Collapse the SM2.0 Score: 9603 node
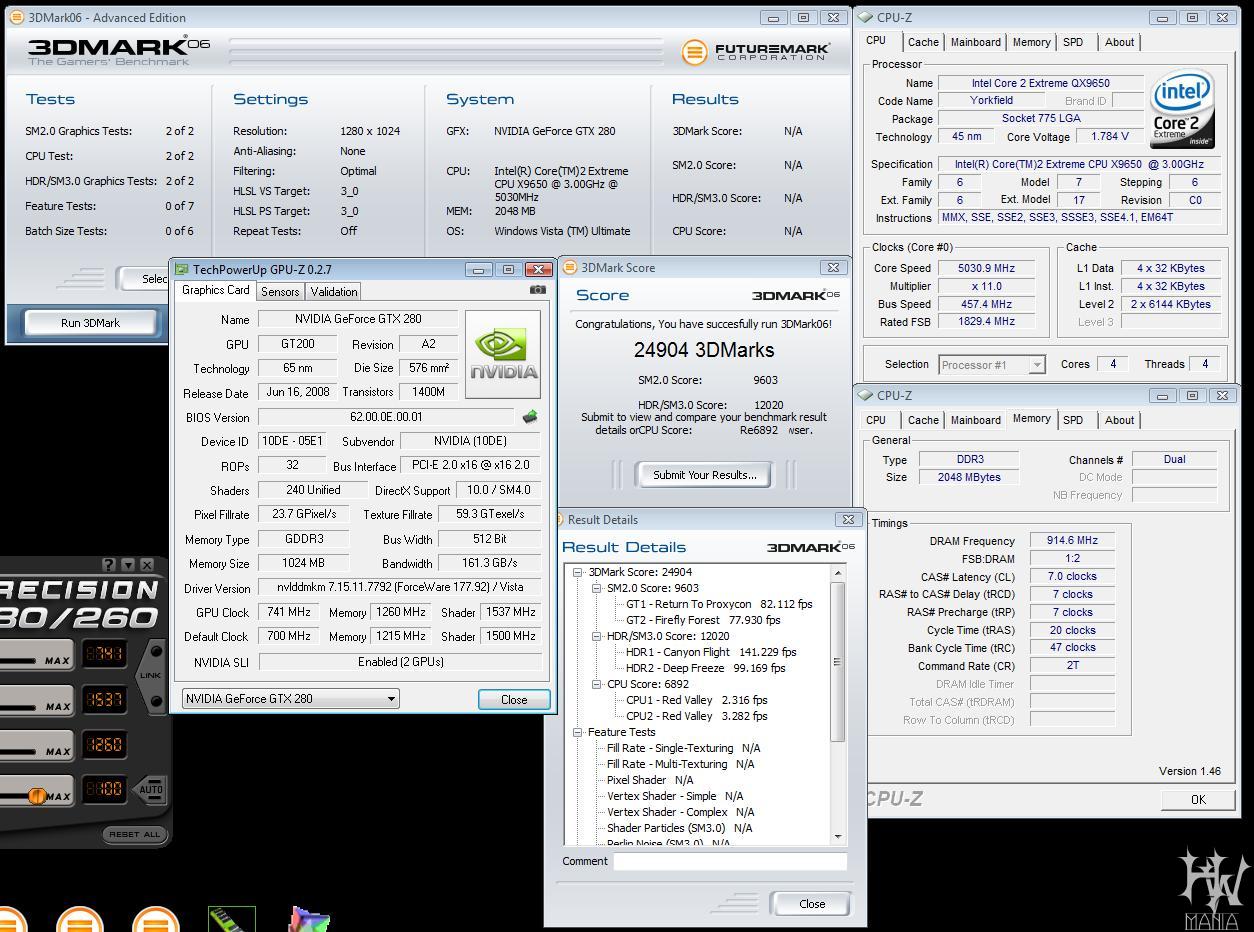 (596, 588)
